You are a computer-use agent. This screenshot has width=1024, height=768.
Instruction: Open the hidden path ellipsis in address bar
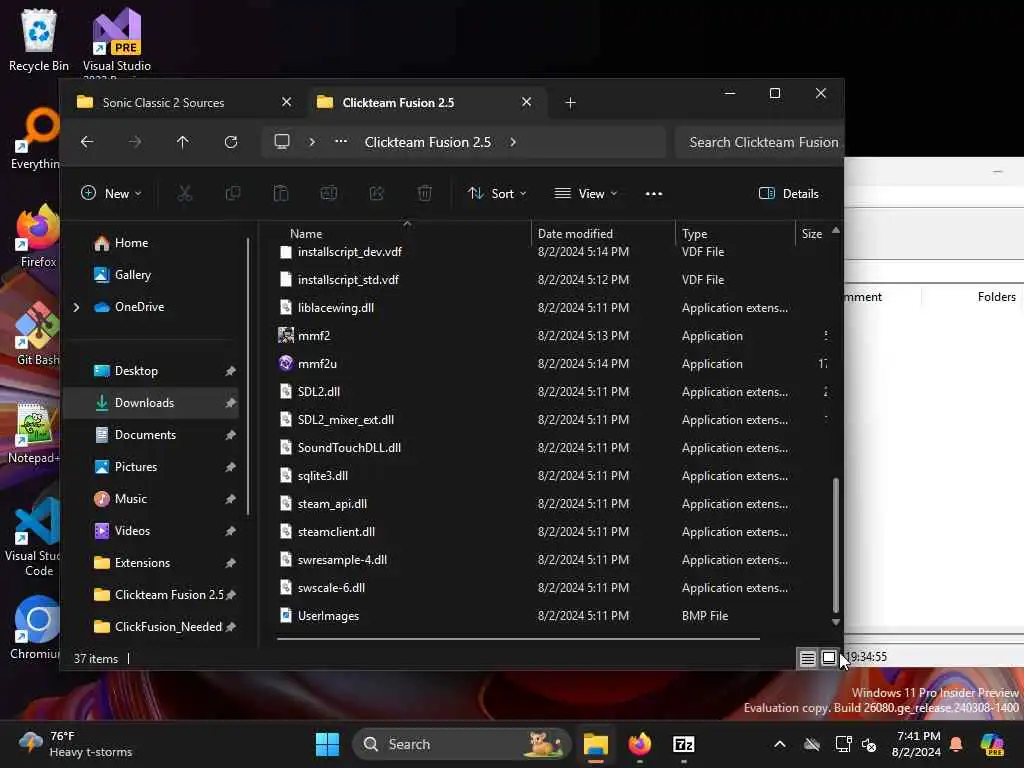[x=341, y=142]
